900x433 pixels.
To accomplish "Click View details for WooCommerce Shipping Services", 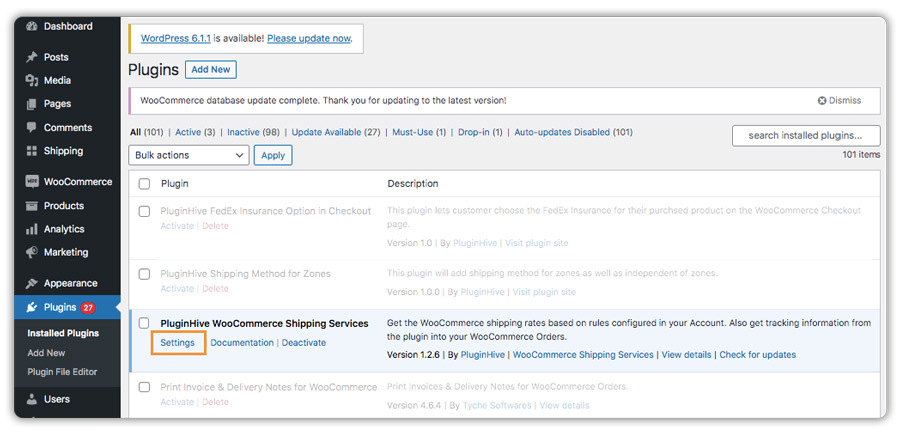I will point(686,355).
